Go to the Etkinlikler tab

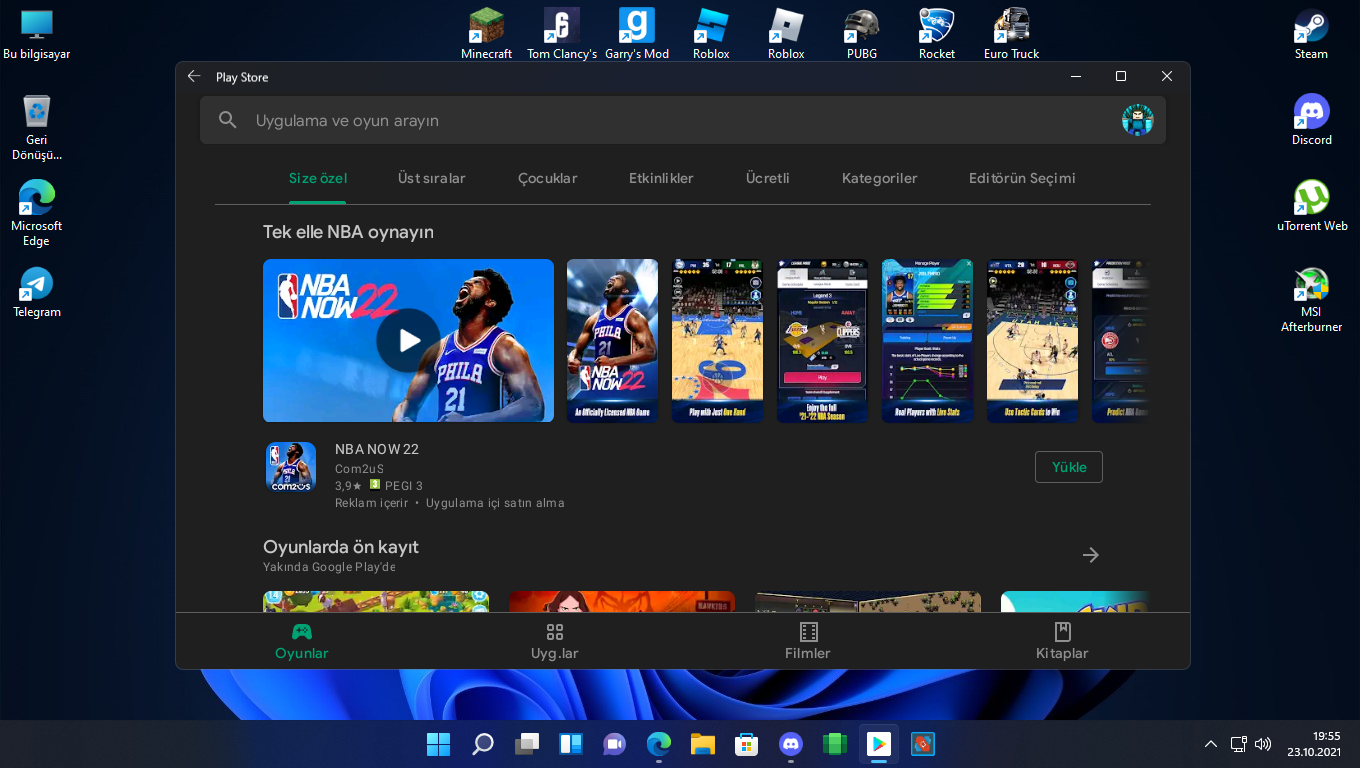coord(661,178)
